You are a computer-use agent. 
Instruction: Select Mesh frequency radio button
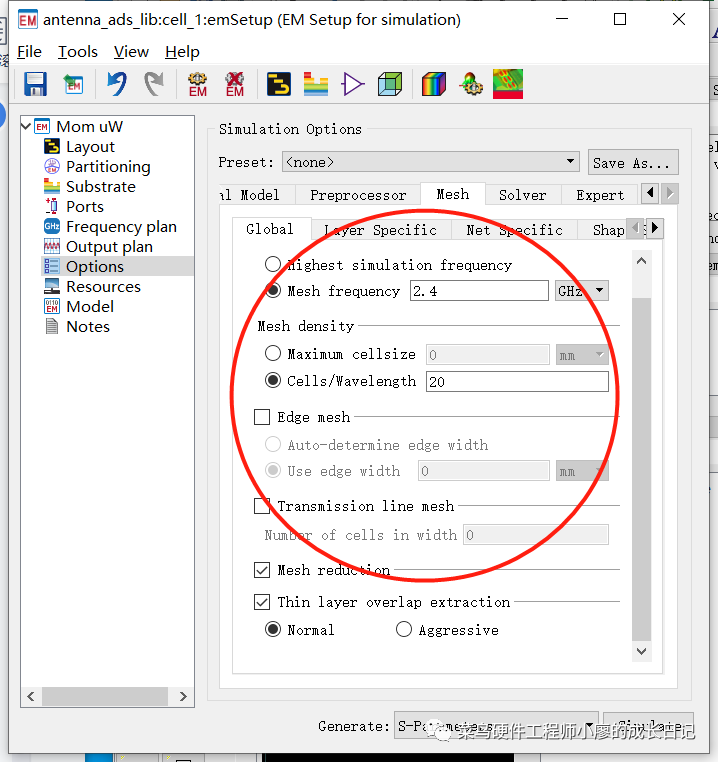(273, 291)
